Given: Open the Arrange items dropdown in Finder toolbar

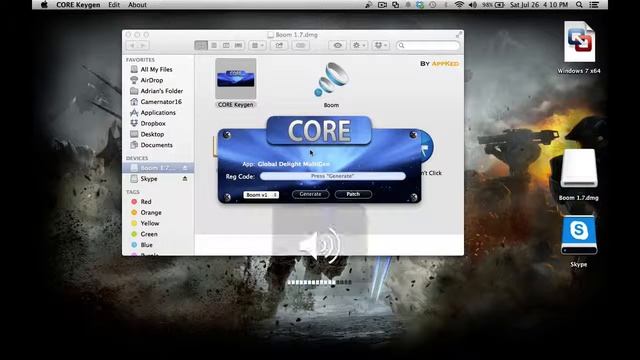Looking at the screenshot, I should click(258, 45).
